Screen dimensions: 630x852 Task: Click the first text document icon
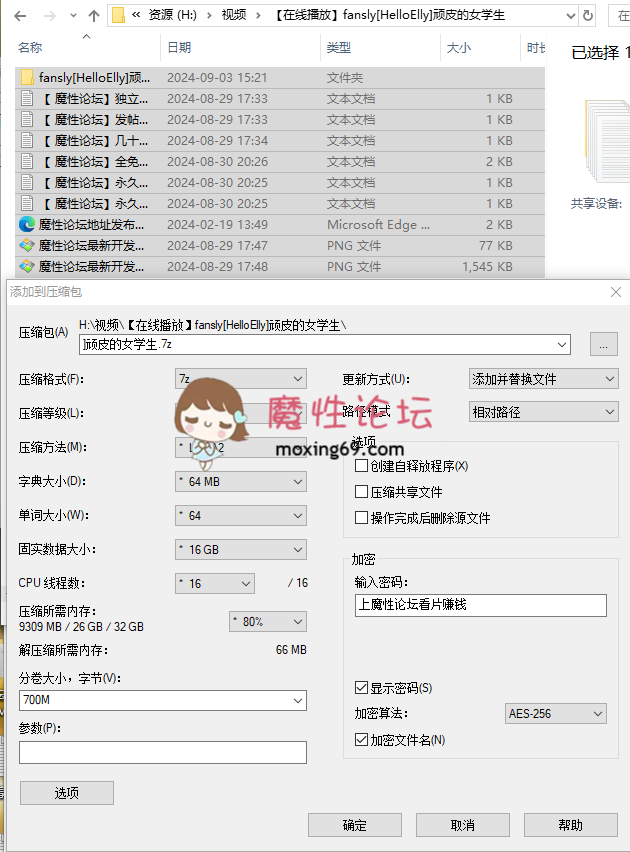pos(27,99)
